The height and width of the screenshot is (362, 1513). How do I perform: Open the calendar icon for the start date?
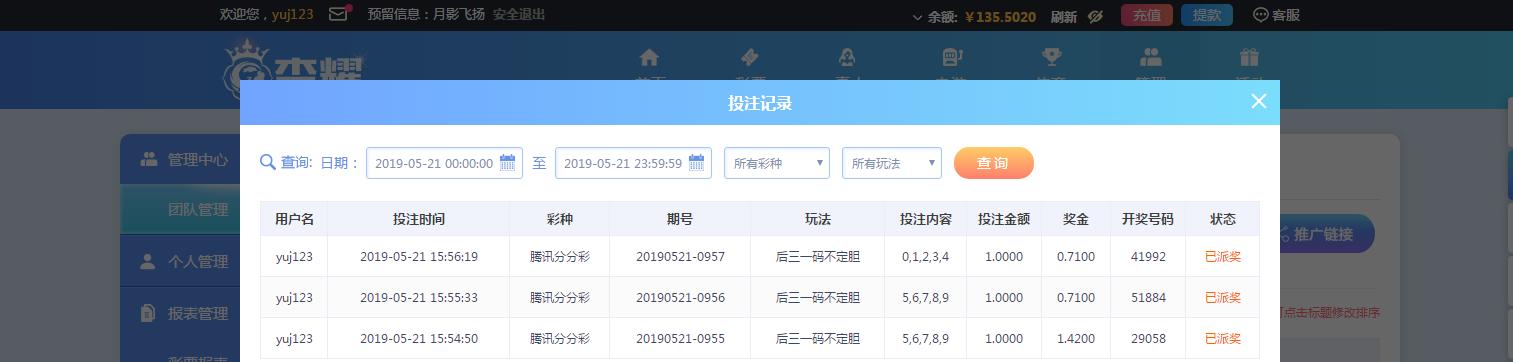click(507, 163)
